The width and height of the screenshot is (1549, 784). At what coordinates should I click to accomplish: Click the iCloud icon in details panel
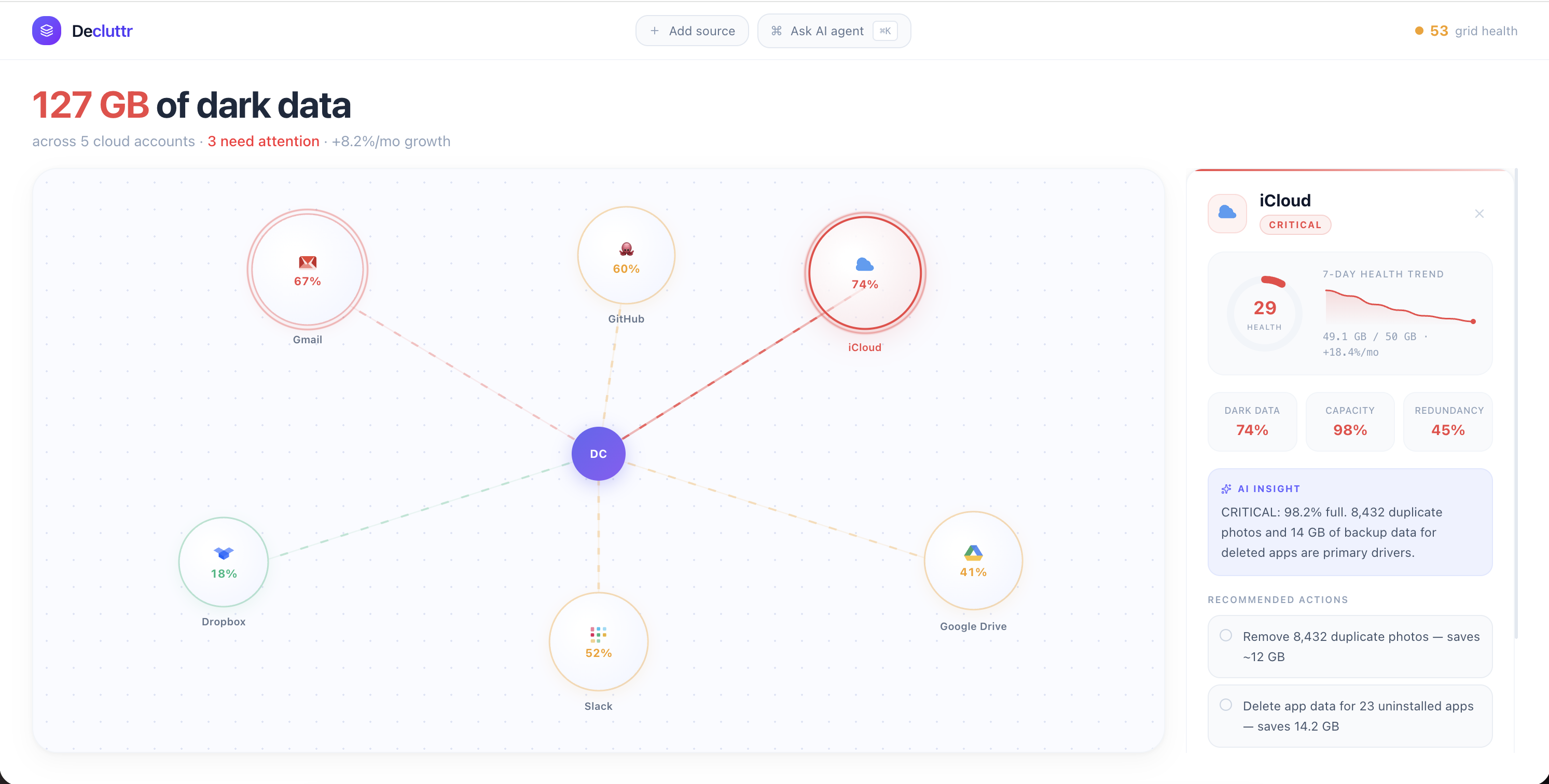pyautogui.click(x=1227, y=213)
